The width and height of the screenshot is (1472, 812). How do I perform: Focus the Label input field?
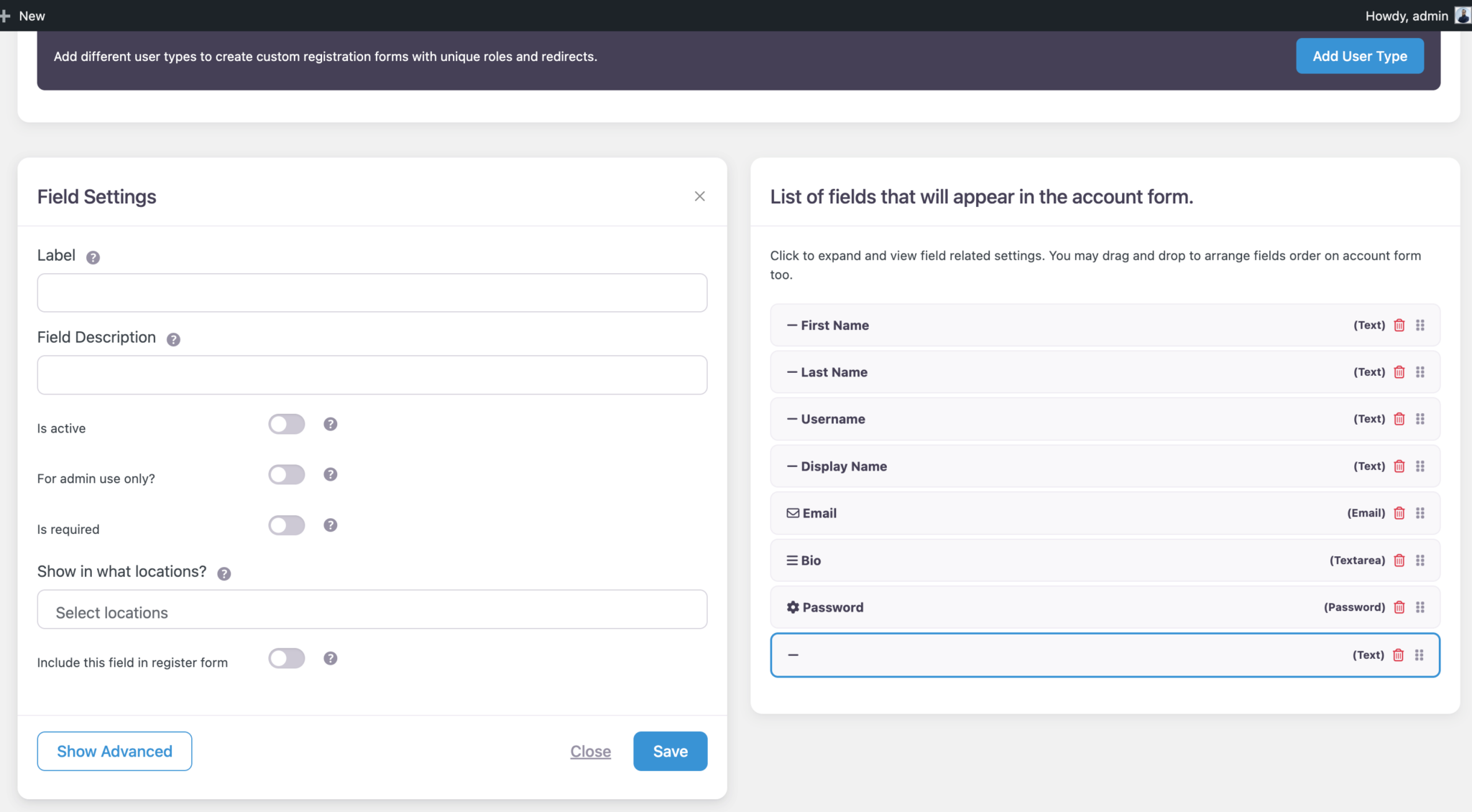(x=372, y=292)
